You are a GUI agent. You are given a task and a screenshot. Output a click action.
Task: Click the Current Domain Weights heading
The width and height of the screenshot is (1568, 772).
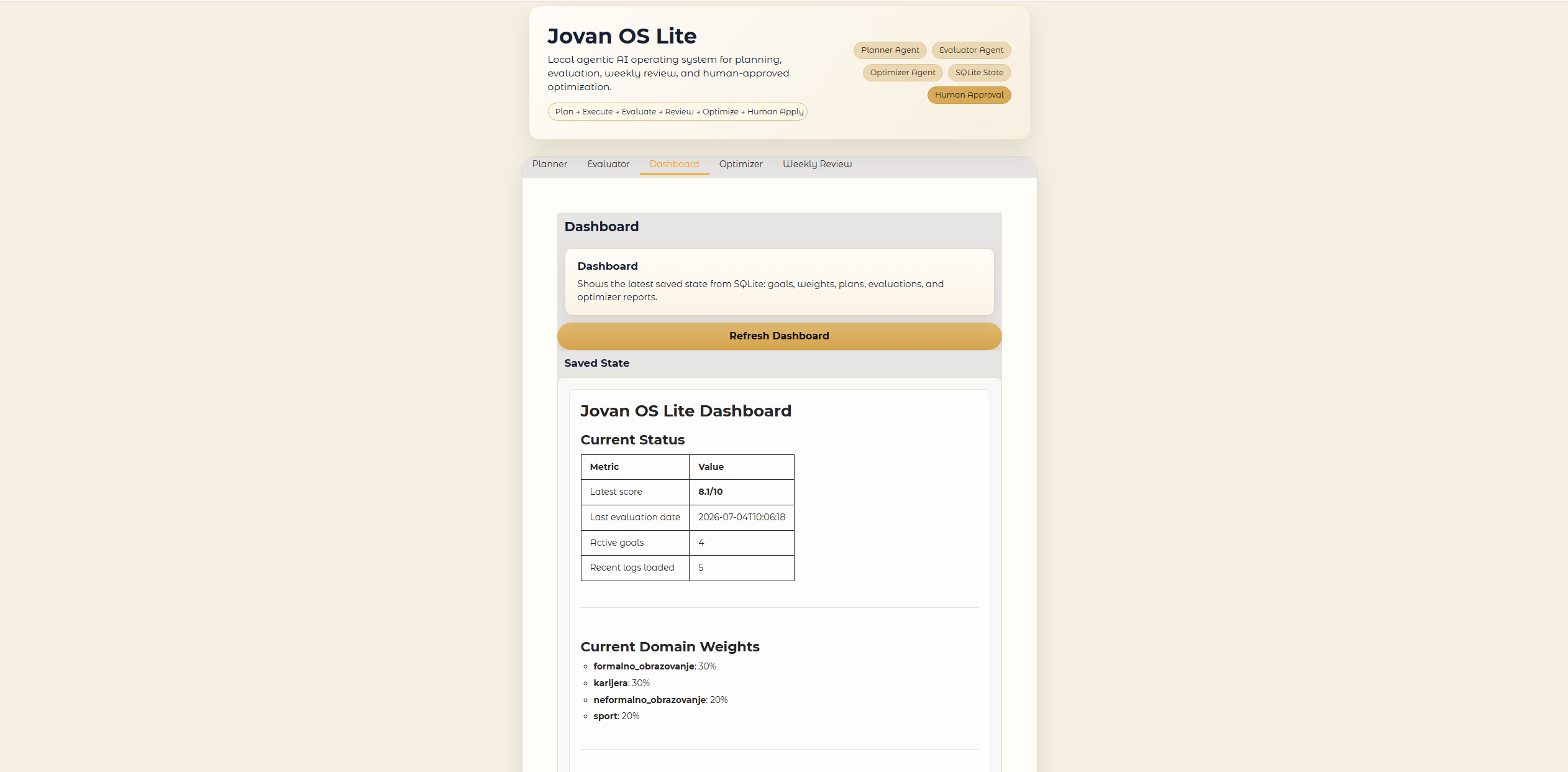click(x=670, y=647)
